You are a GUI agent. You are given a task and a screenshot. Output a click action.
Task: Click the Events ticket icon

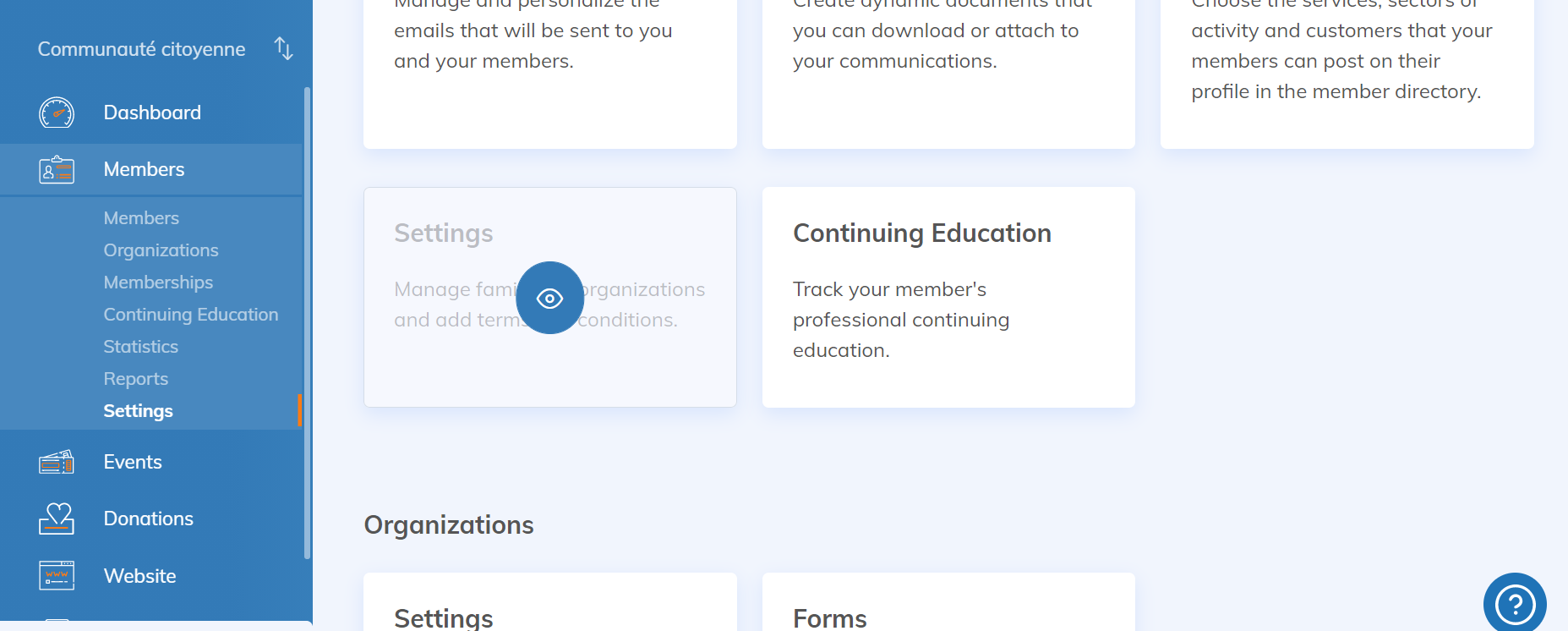57,462
